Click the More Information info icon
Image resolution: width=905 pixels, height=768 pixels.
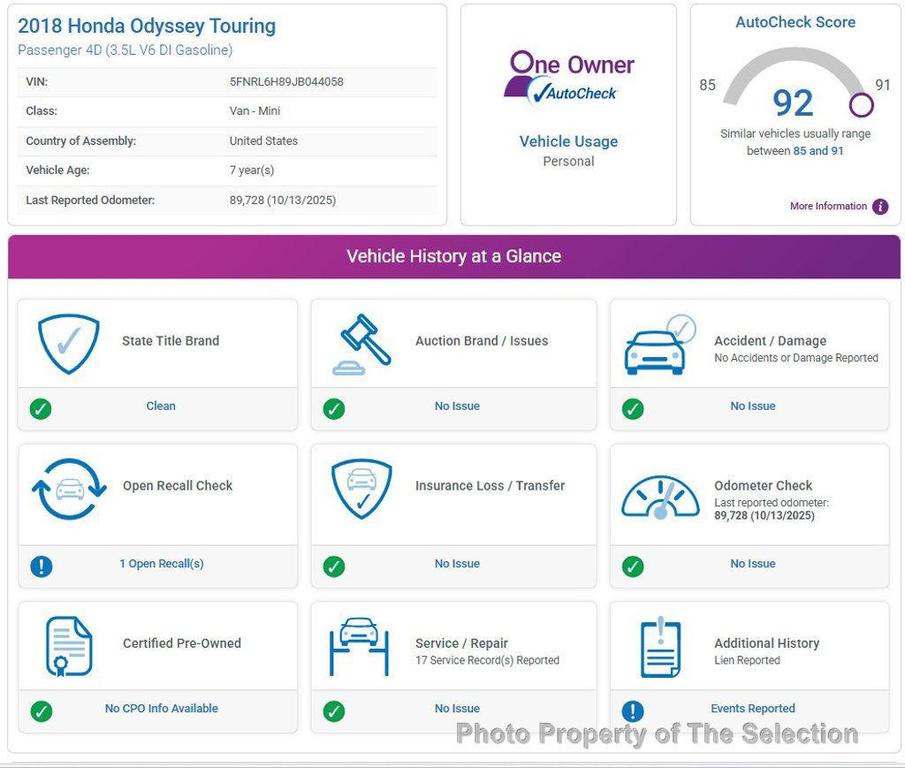click(x=880, y=207)
